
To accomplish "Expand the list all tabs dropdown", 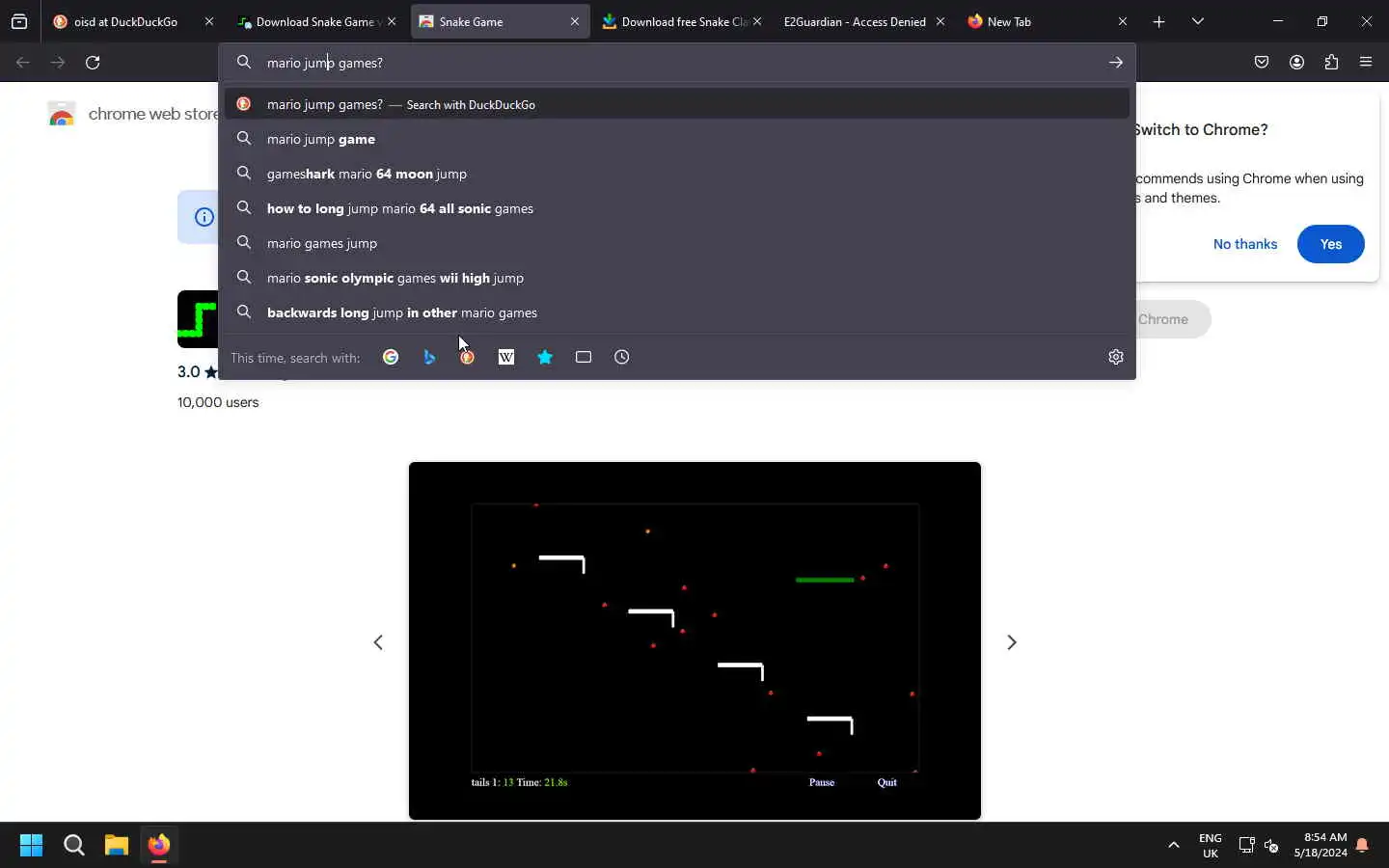I will pos(1198,21).
